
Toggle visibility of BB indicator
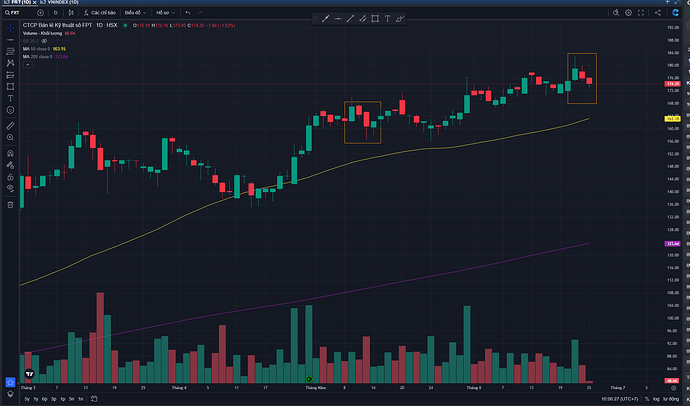click(x=44, y=41)
